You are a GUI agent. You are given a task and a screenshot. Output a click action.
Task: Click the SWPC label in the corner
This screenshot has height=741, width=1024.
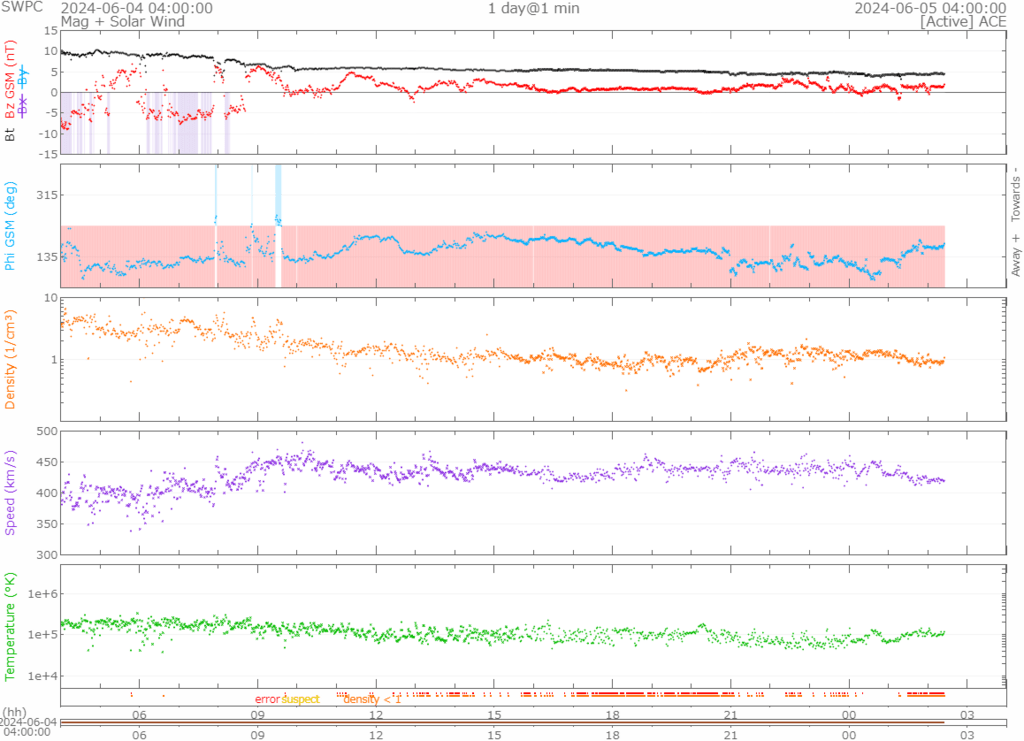[x=22, y=8]
